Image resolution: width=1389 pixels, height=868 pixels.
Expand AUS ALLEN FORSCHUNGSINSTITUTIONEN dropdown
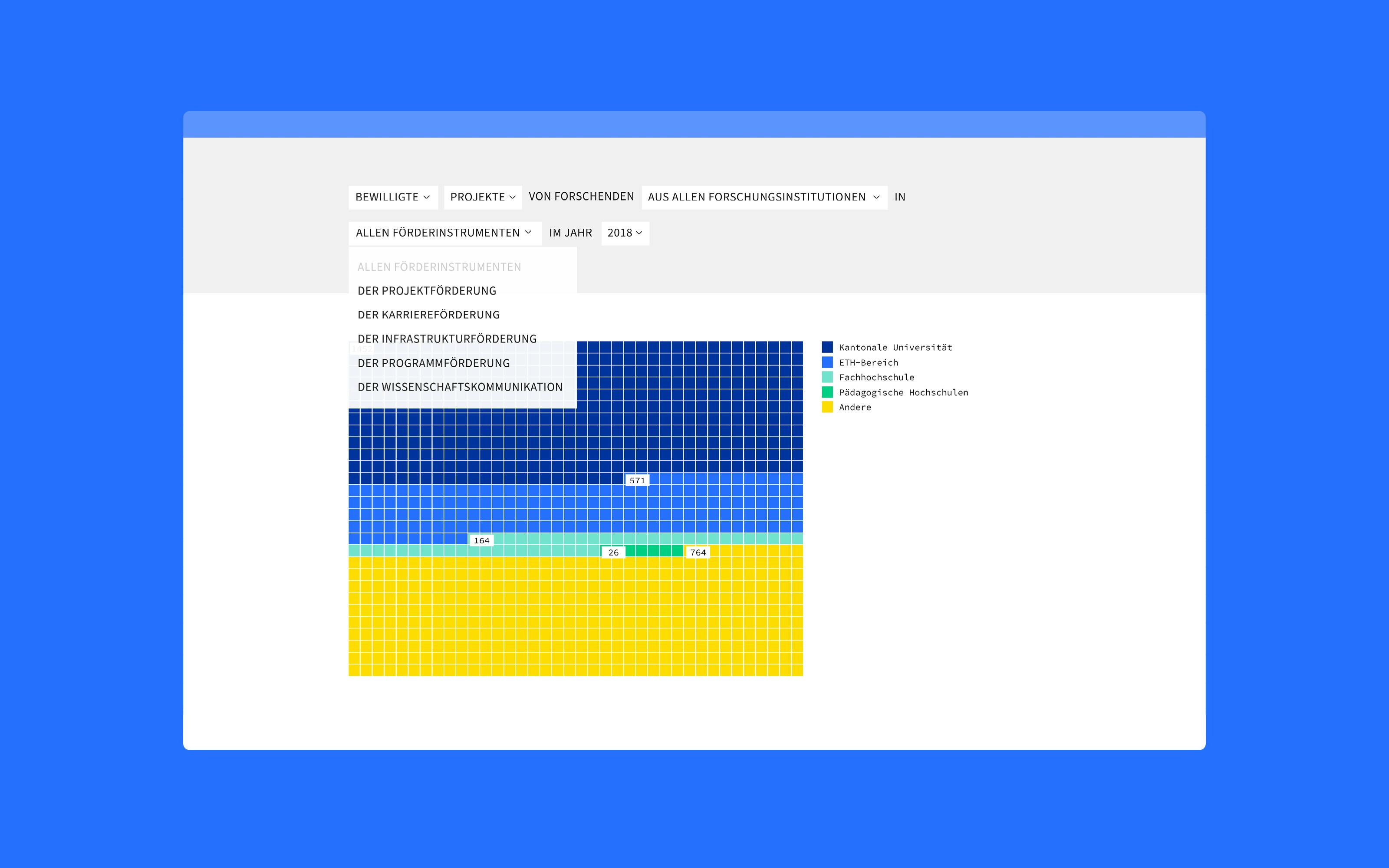point(764,197)
